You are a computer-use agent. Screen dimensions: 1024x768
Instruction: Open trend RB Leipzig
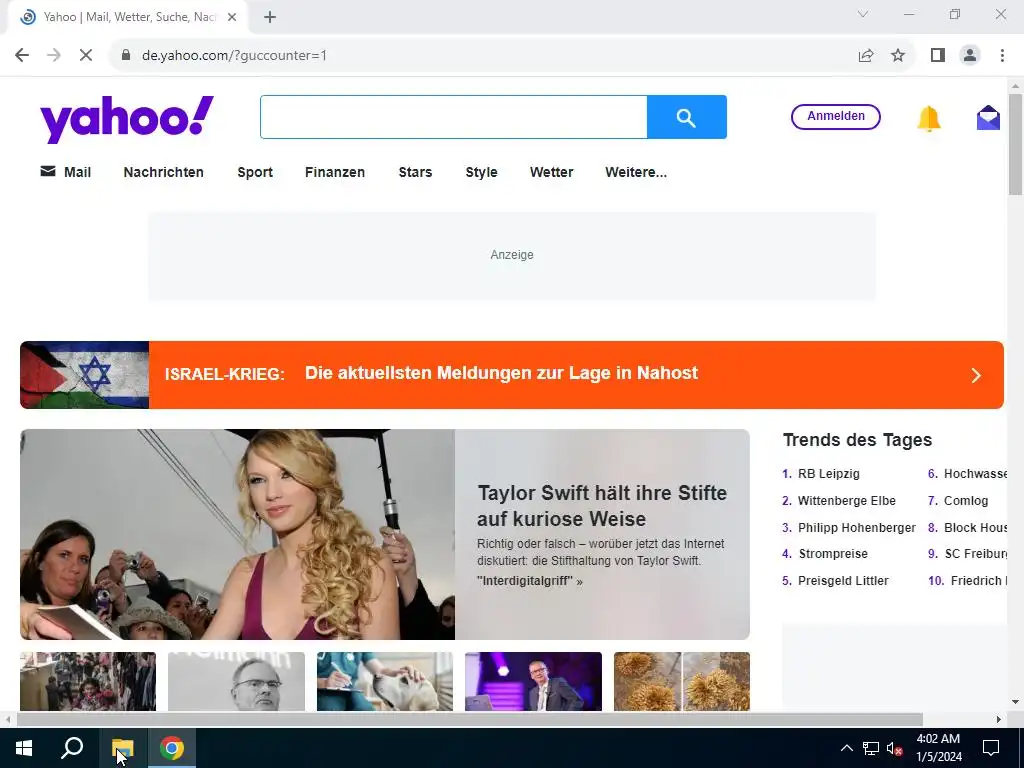[x=828, y=474]
